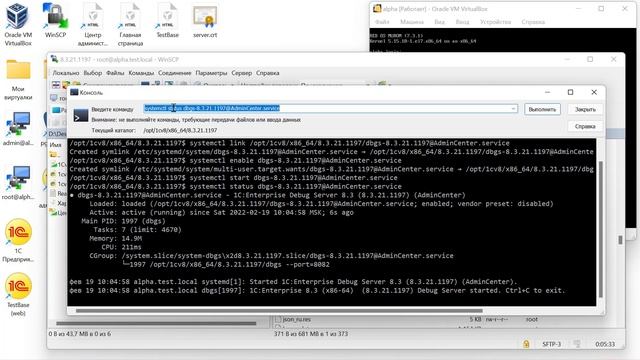Click the console output horizontal scrollbar
Viewport: 640px width, 360px height.
(279, 311)
